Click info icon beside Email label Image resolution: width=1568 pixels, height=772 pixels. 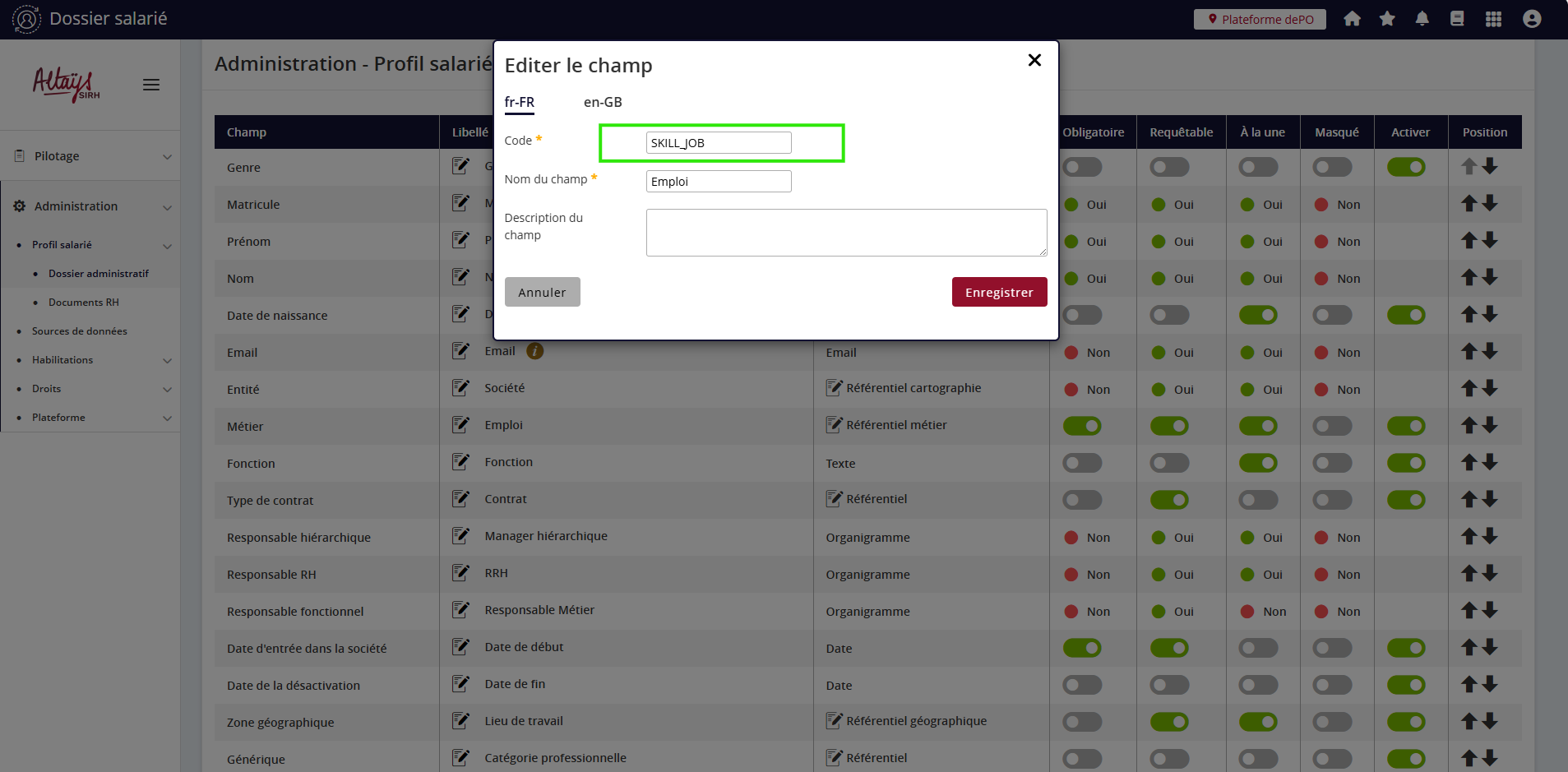pos(534,351)
